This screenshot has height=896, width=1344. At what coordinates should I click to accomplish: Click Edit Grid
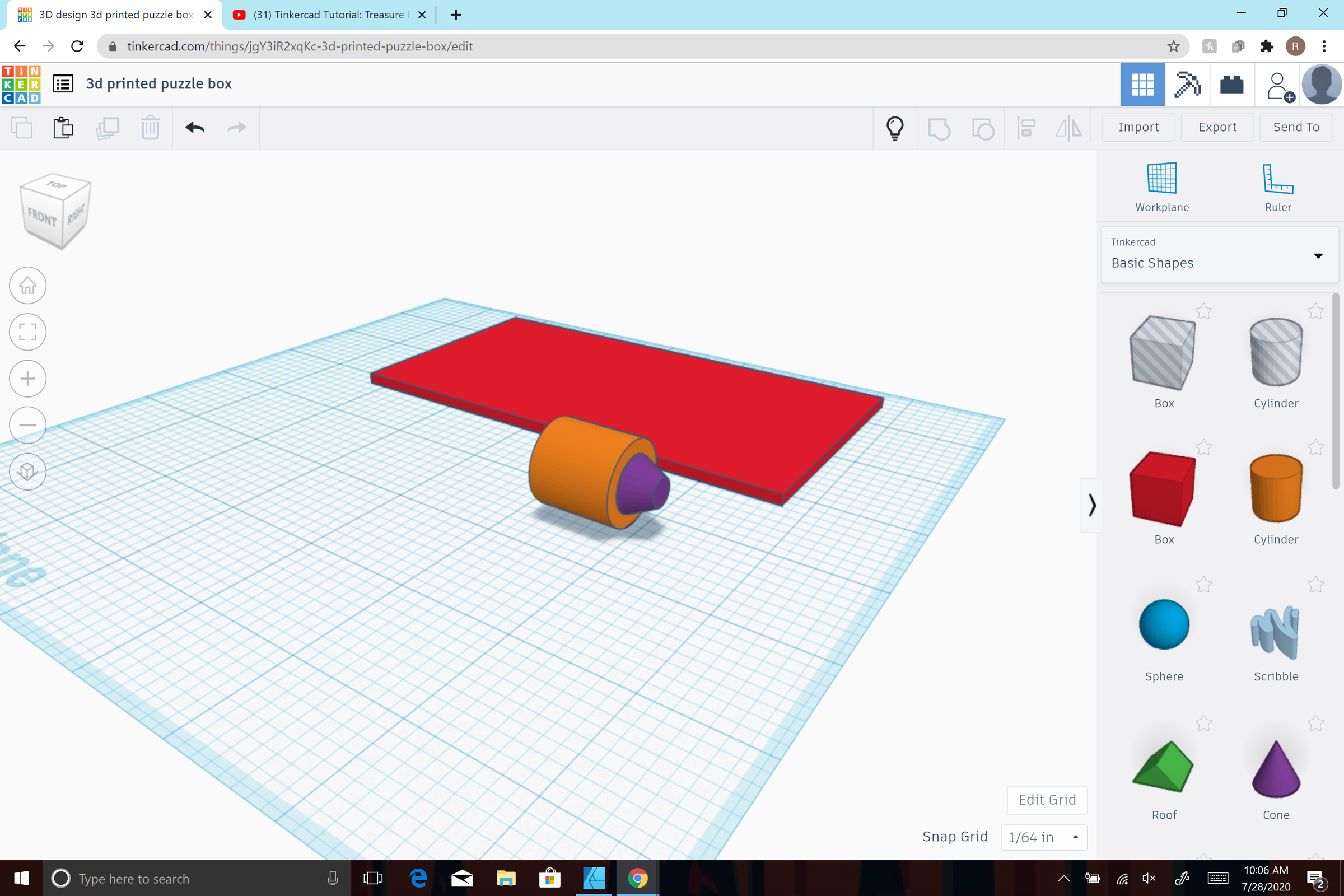point(1047,800)
